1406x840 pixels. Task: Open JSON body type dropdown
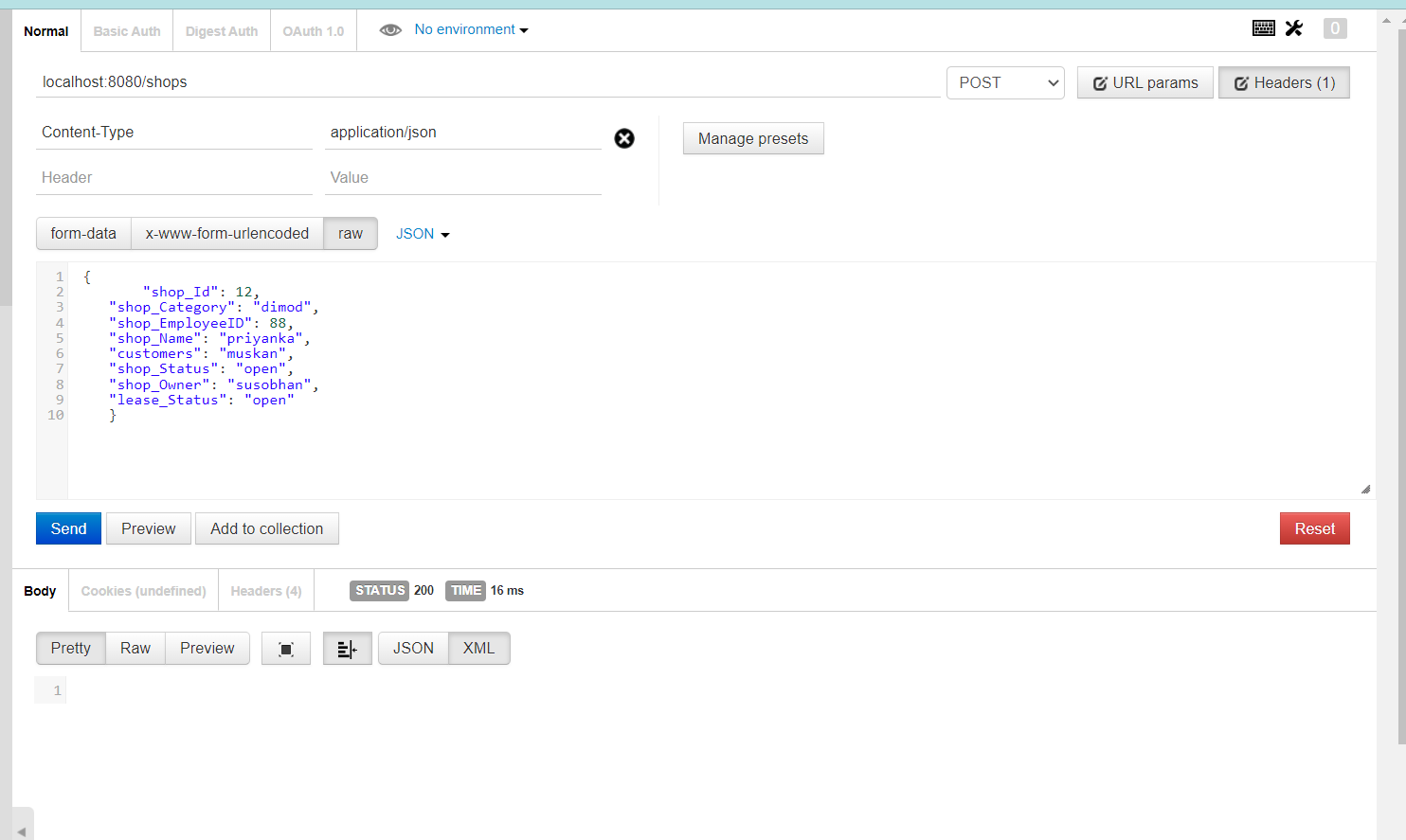coord(423,234)
